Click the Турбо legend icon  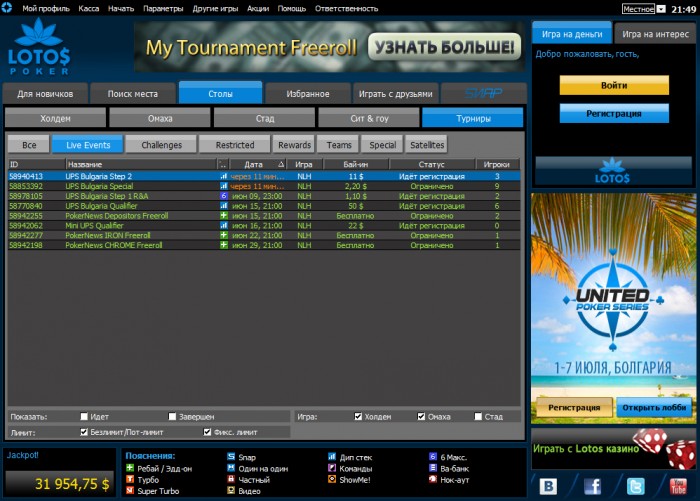click(130, 480)
